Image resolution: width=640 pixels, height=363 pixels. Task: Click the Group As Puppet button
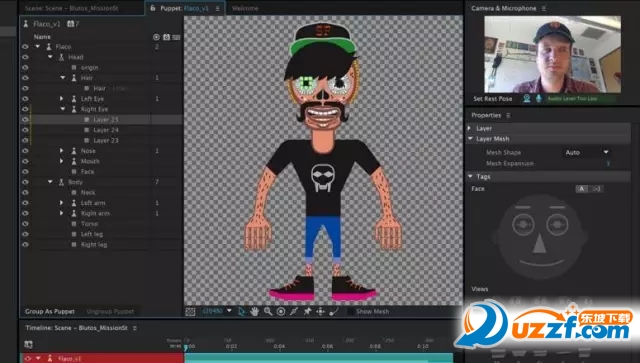tap(50, 312)
